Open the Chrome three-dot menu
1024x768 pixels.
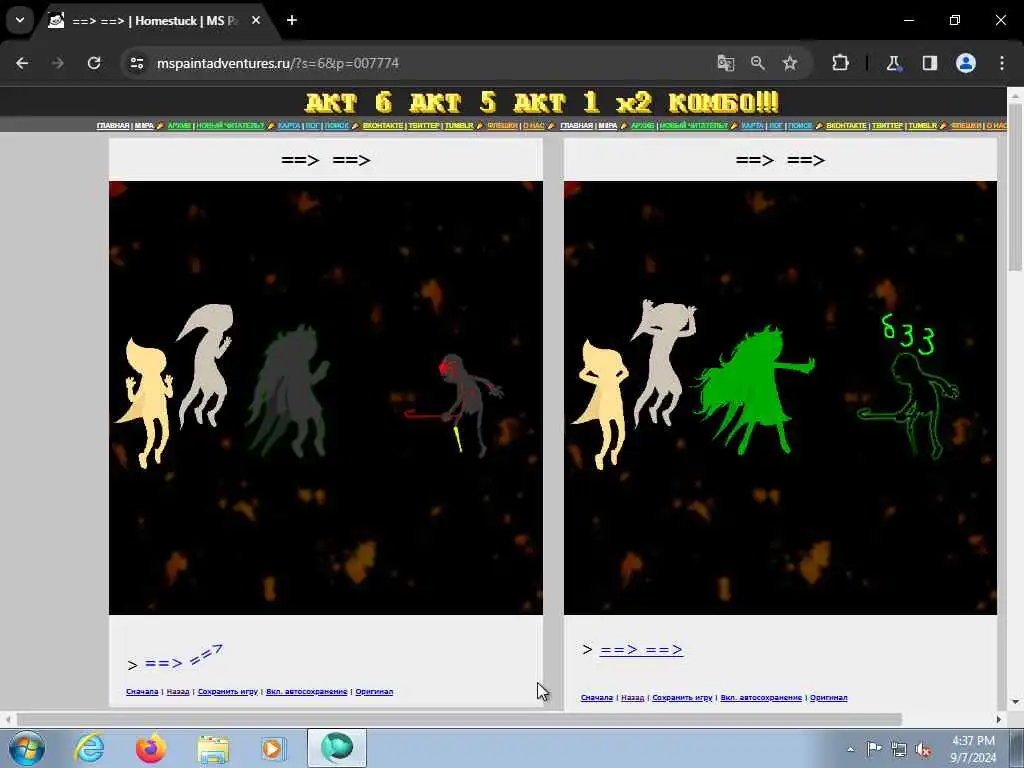(x=1002, y=63)
